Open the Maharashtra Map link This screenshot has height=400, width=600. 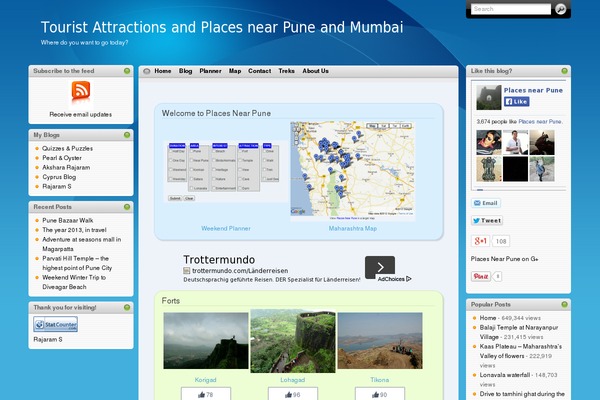pyautogui.click(x=352, y=228)
